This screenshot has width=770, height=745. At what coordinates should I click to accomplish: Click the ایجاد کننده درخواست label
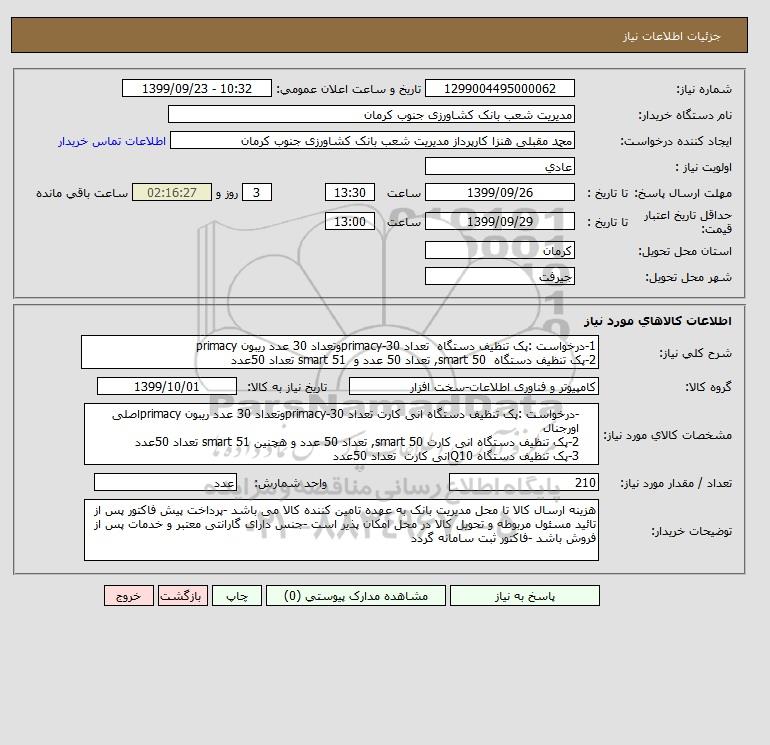[676, 141]
